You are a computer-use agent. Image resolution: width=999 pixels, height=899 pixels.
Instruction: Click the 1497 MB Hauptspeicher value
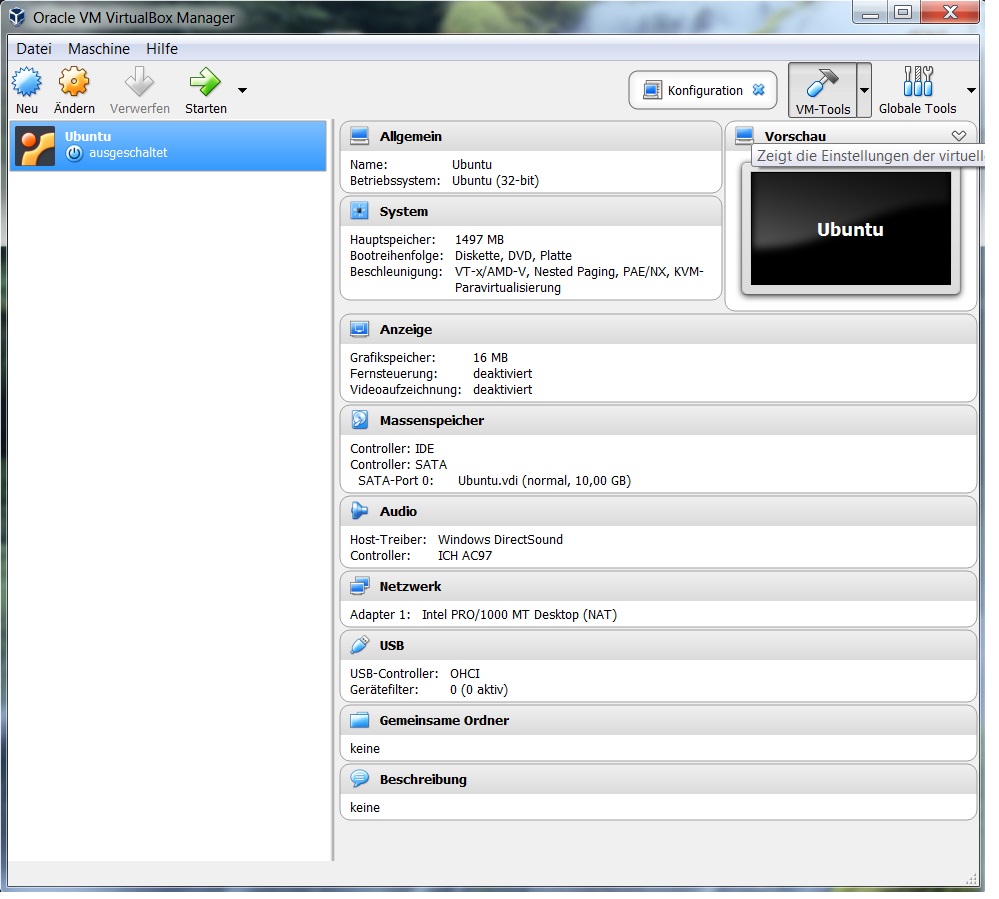coord(479,240)
